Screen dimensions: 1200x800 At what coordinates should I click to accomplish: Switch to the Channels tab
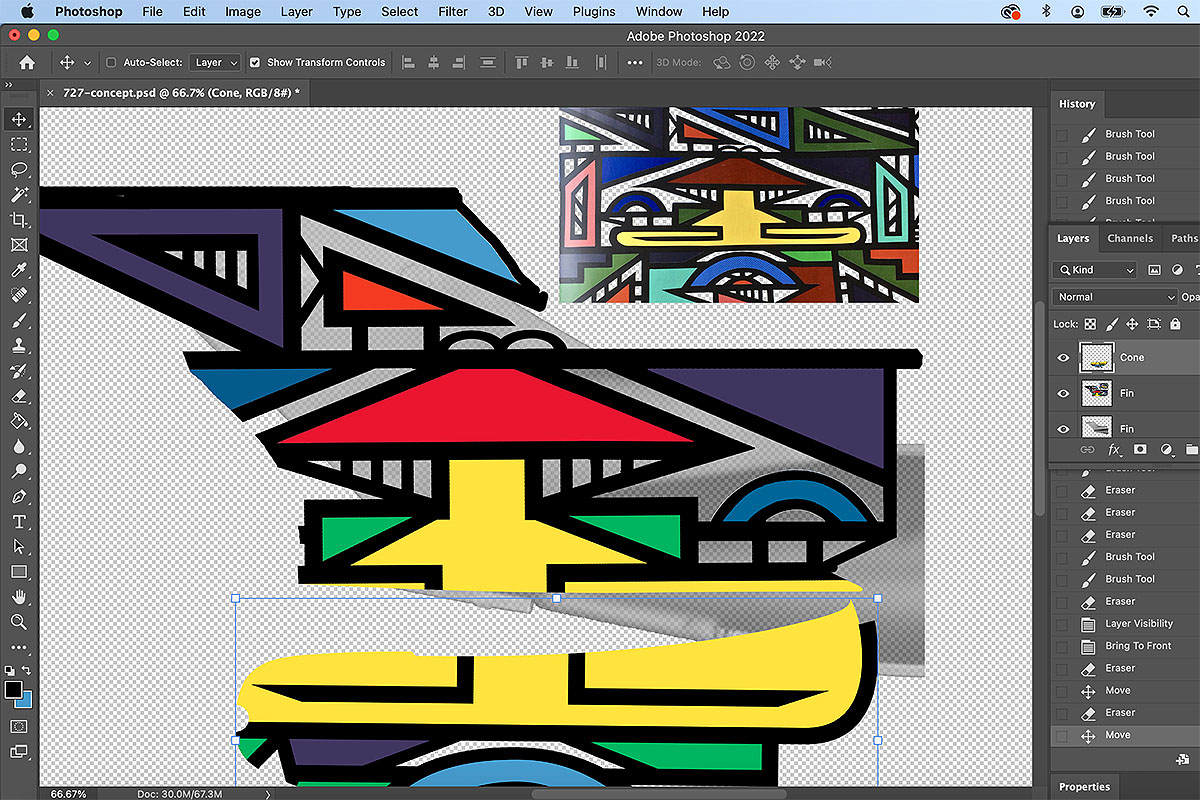coord(1130,239)
